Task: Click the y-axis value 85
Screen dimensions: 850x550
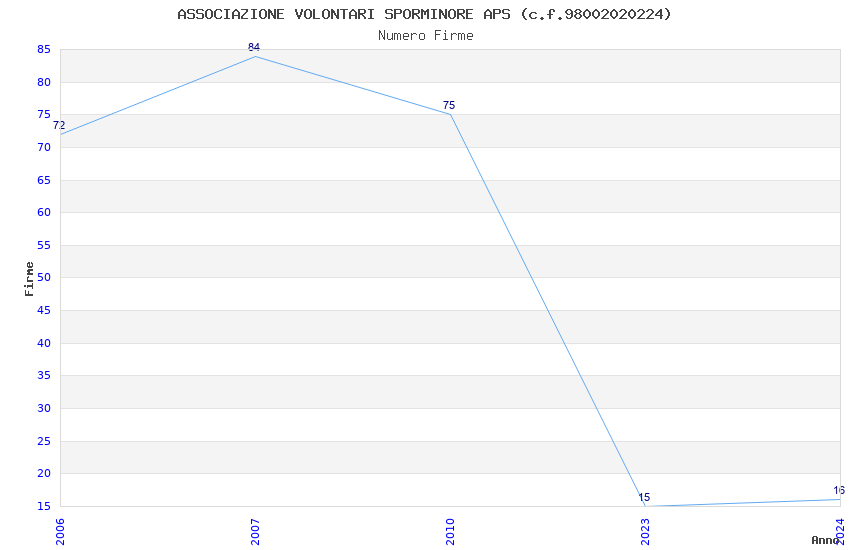Action: (x=44, y=49)
